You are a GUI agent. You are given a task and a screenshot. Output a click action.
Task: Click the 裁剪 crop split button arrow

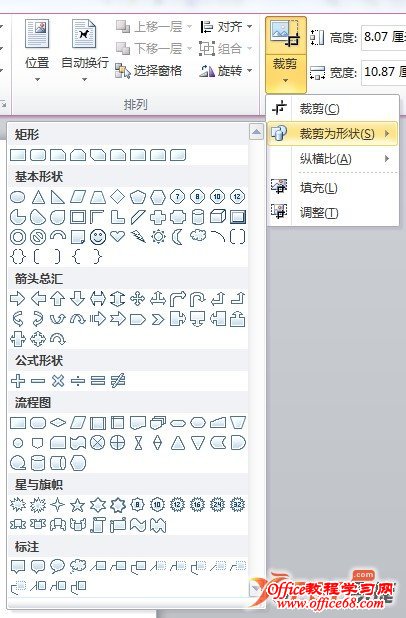coord(285,73)
